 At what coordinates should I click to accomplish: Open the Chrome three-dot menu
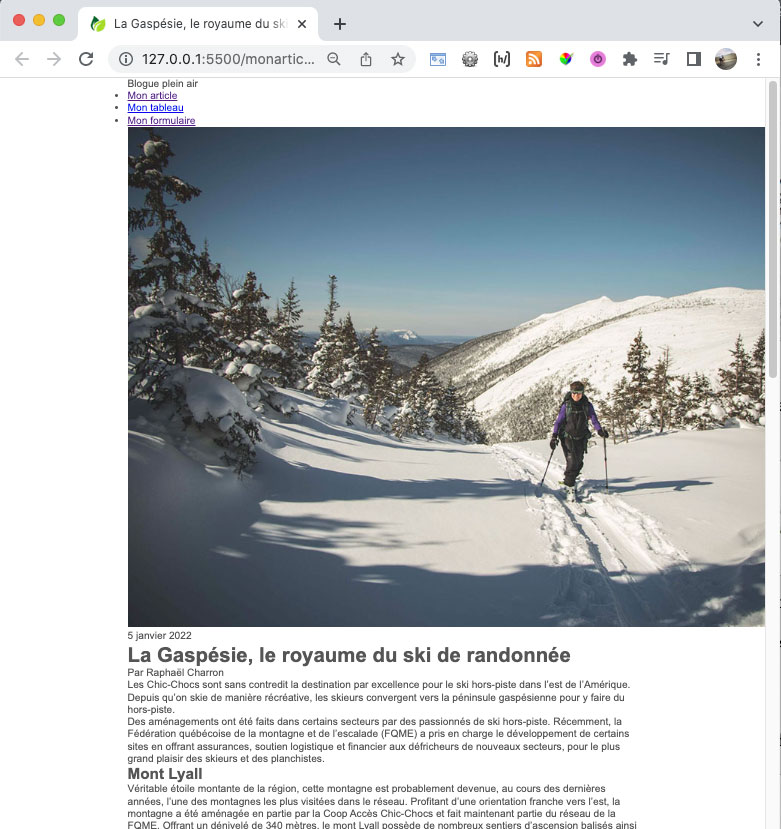point(758,59)
